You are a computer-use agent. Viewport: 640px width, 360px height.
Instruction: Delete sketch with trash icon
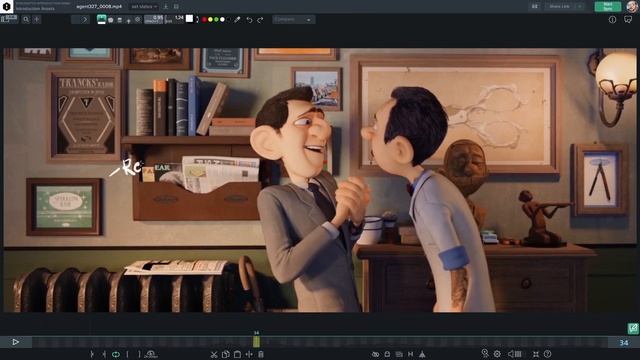pos(261,354)
